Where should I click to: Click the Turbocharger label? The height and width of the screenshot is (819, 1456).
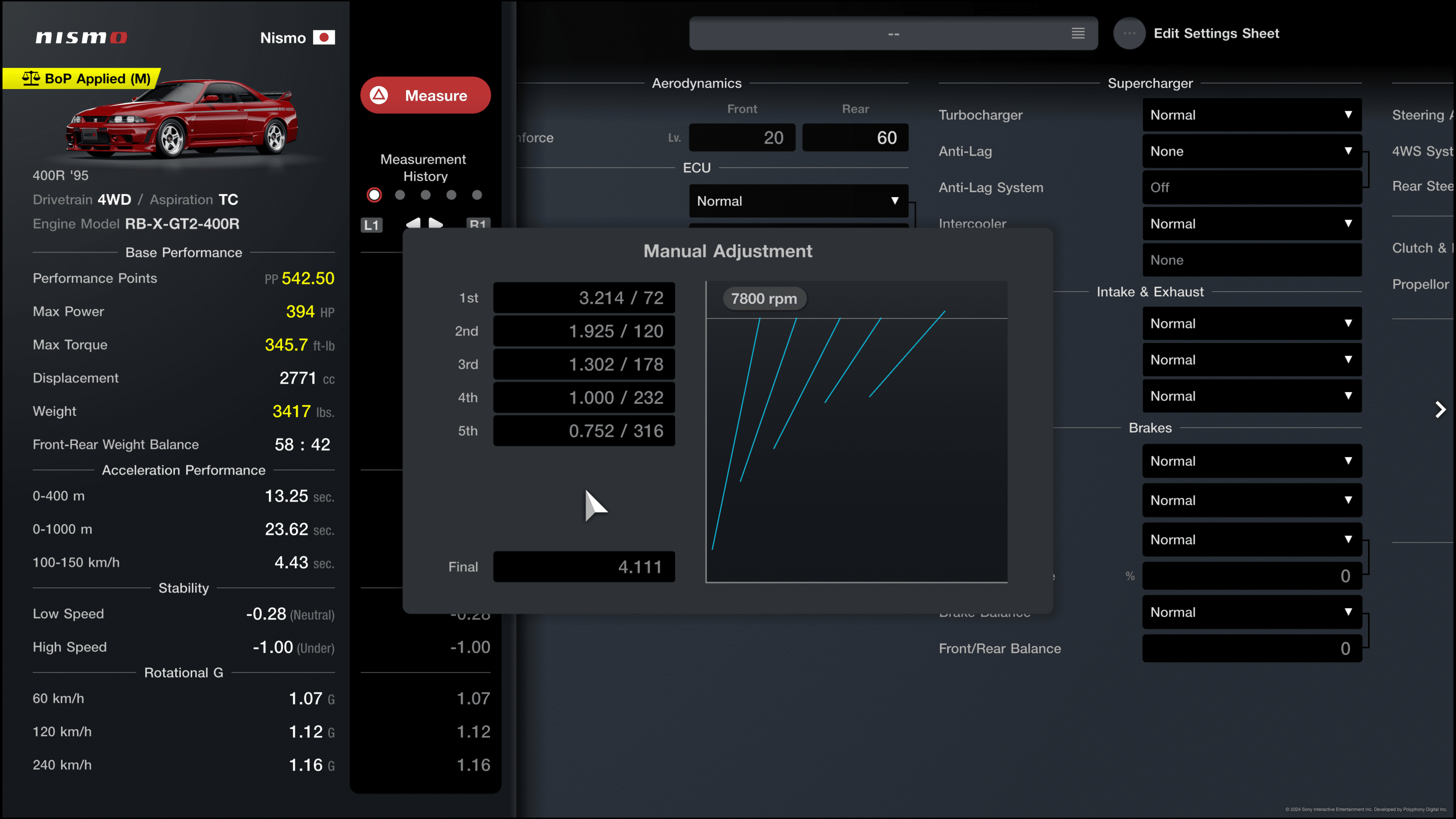(x=980, y=115)
